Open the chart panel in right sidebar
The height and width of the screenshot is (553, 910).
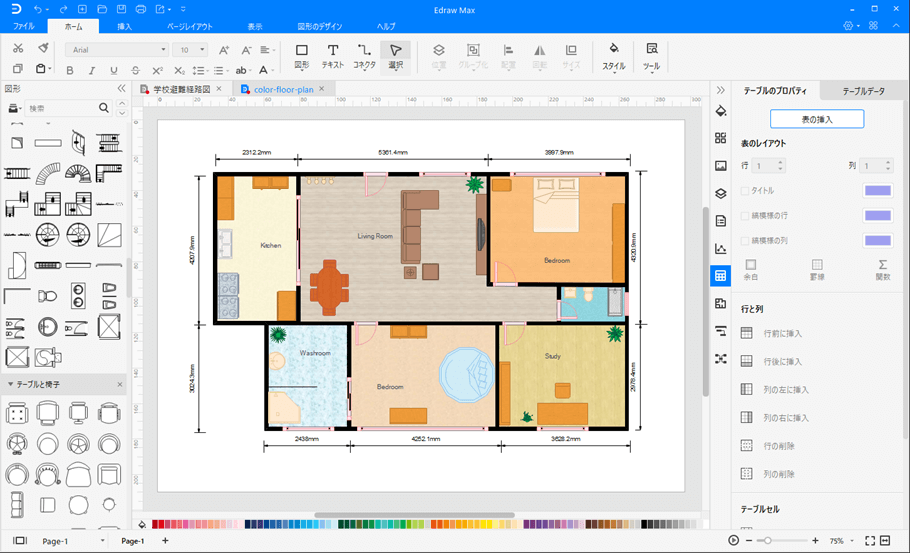click(x=721, y=249)
